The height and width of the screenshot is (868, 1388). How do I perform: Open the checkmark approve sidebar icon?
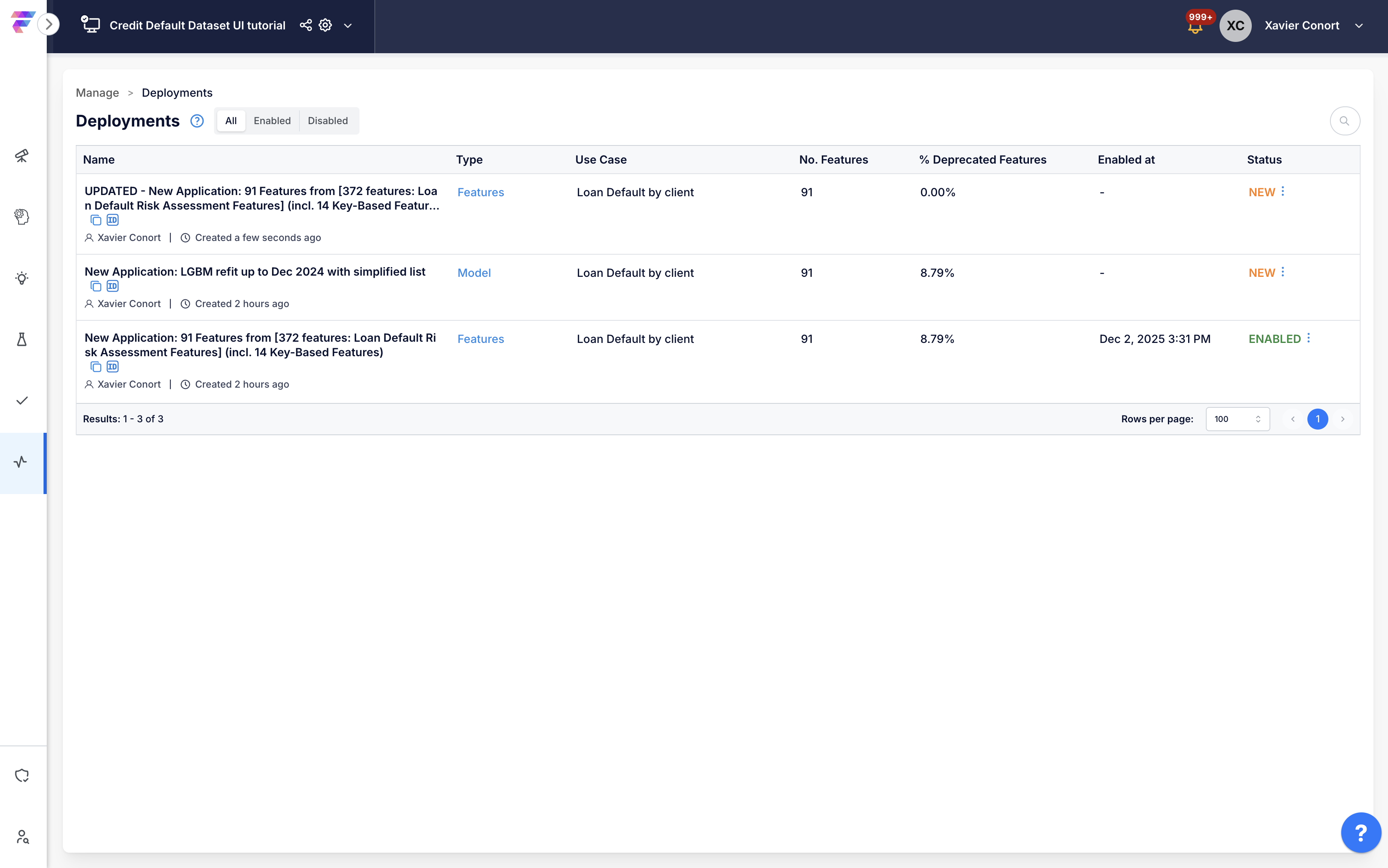[22, 401]
